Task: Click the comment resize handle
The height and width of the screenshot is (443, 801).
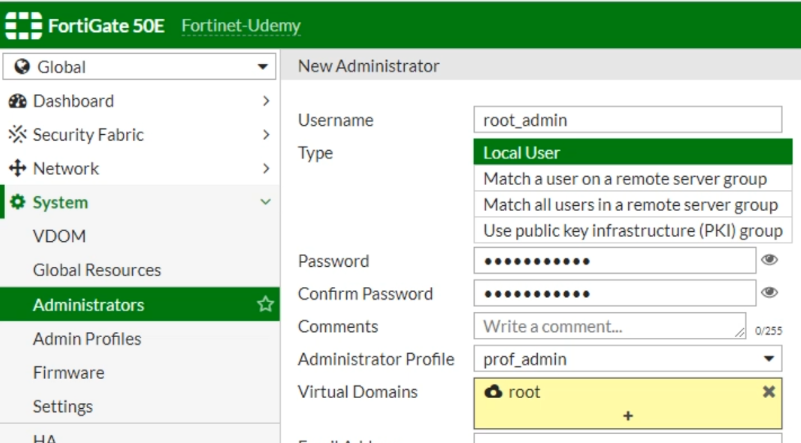Action: pyautogui.click(x=740, y=333)
